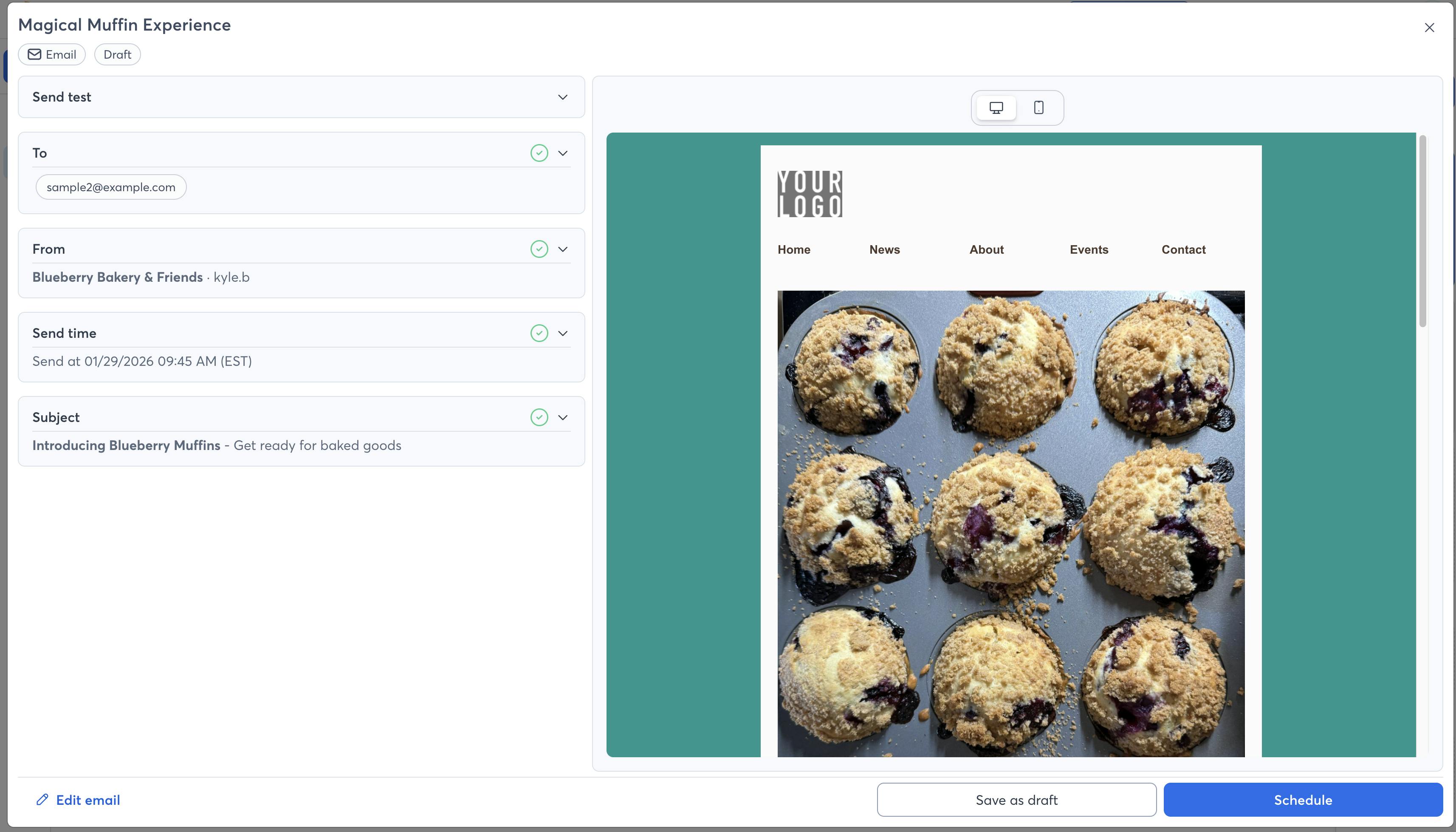Collapse the Send time section chevron
Viewport: 1456px width, 832px height.
[563, 333]
